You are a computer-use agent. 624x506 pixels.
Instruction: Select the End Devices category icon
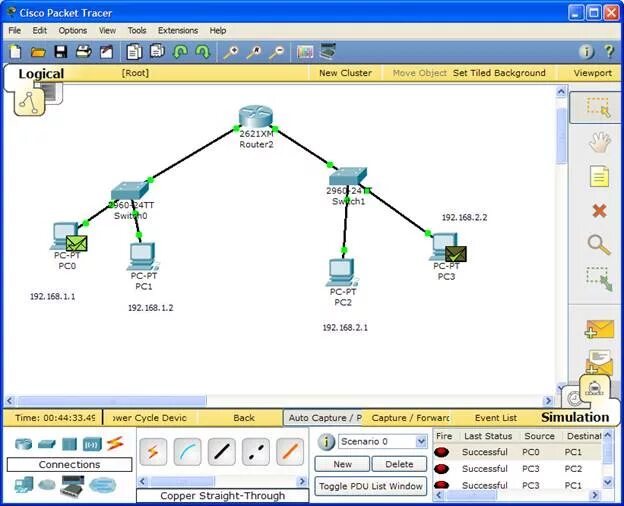pos(24,485)
